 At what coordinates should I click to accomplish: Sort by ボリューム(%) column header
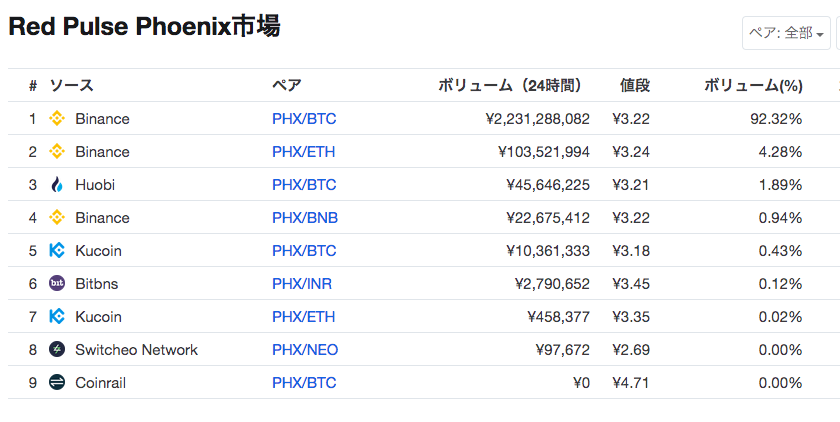click(753, 85)
